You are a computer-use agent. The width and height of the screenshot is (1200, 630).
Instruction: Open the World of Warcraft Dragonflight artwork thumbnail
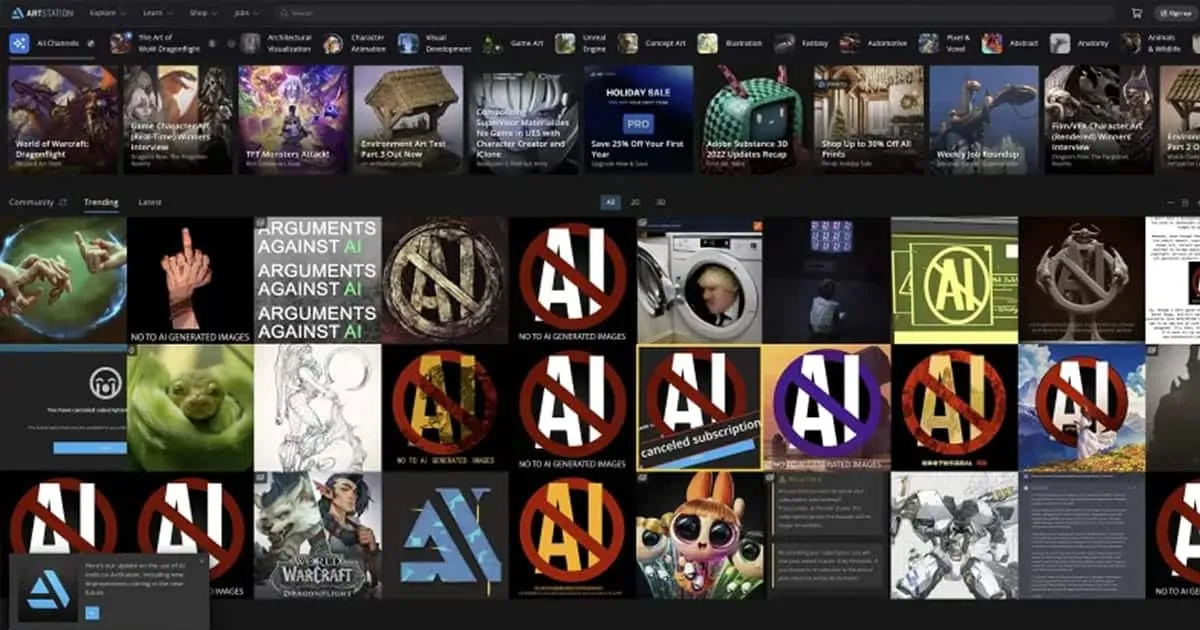pyautogui.click(x=317, y=535)
